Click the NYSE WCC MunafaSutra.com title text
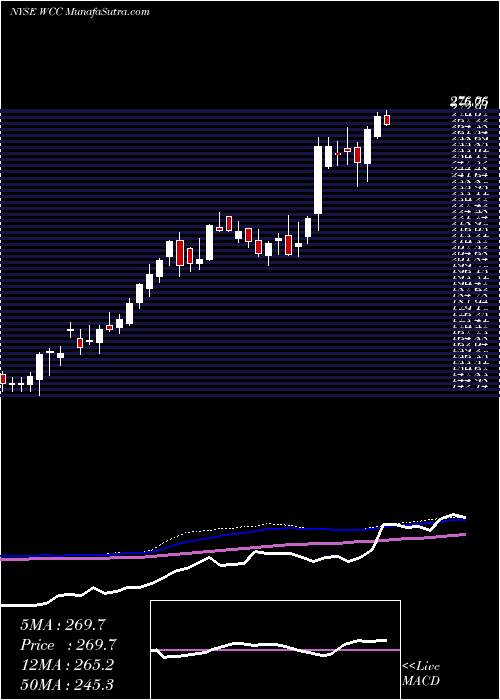This screenshot has height=700, width=500. [x=79, y=12]
